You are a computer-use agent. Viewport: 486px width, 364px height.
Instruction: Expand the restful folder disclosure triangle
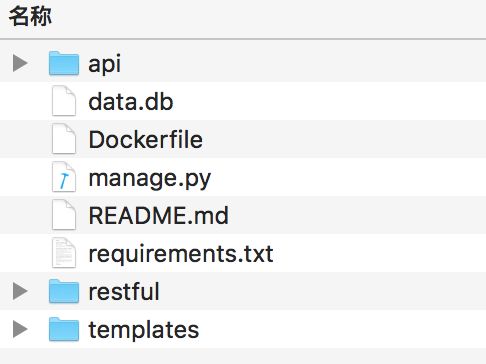tap(20, 291)
